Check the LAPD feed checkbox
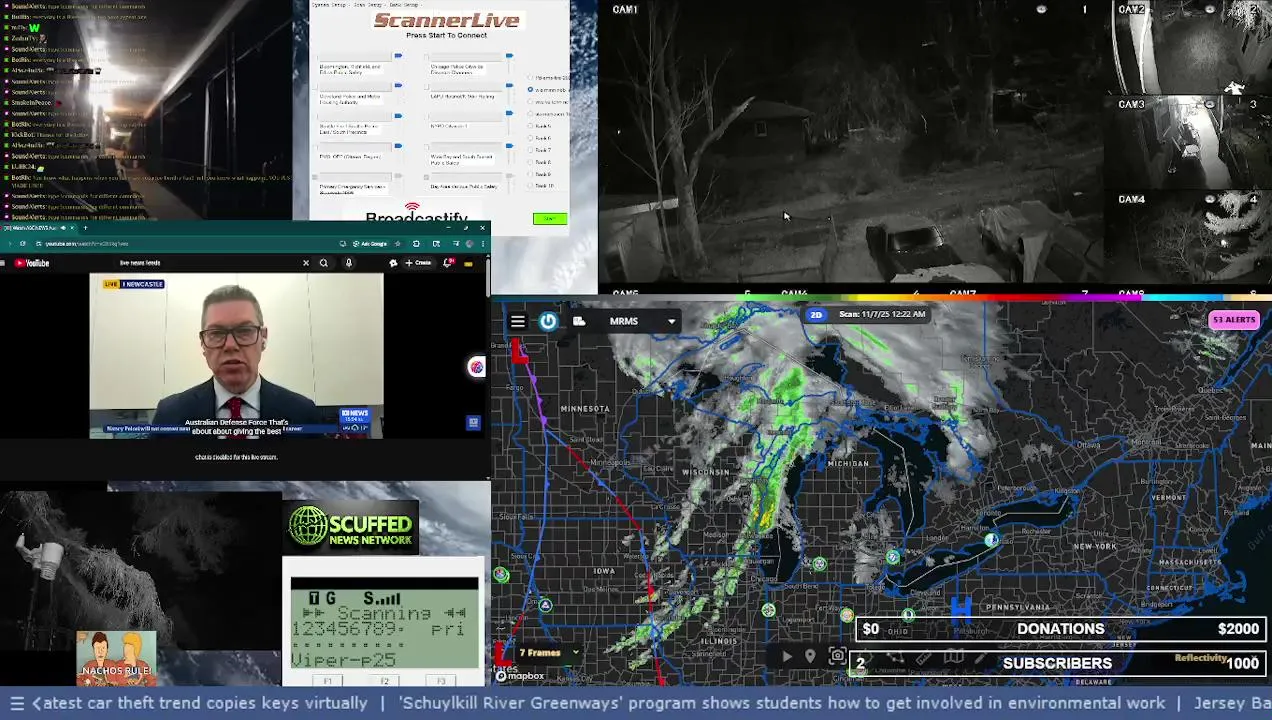This screenshot has width=1272, height=720. [x=426, y=87]
